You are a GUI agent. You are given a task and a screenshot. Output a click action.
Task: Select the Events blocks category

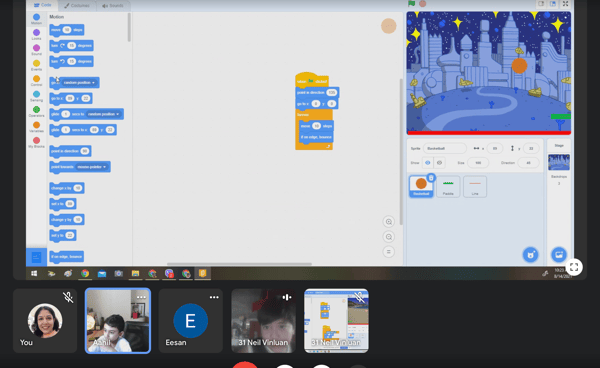pyautogui.click(x=36, y=65)
